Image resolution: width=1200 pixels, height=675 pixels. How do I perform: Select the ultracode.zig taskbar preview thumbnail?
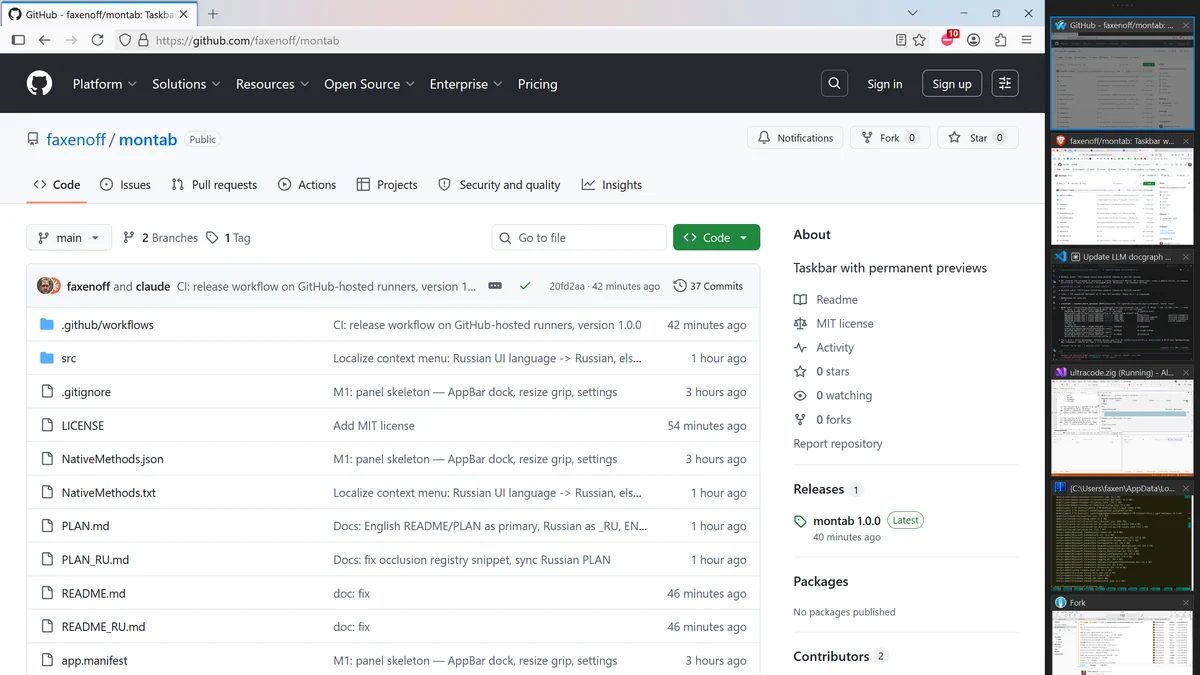pos(1122,420)
